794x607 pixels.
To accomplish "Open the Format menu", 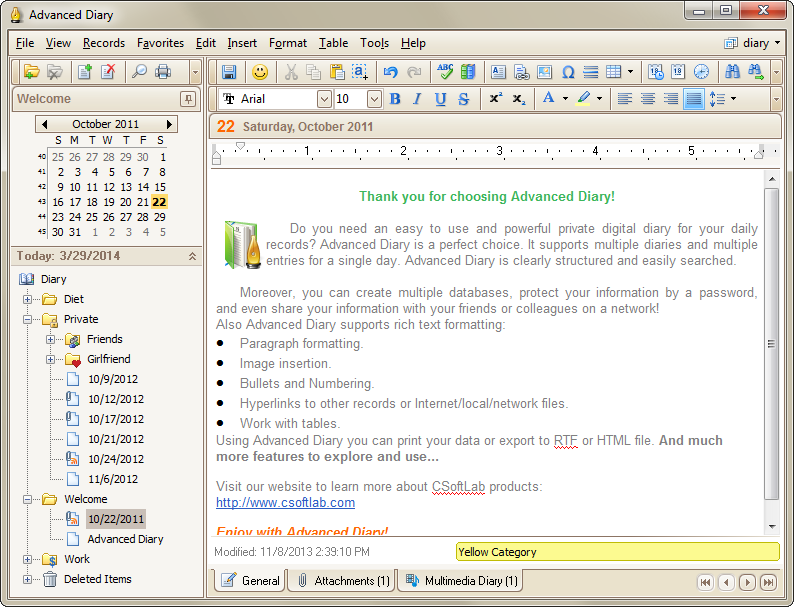I will 288,43.
